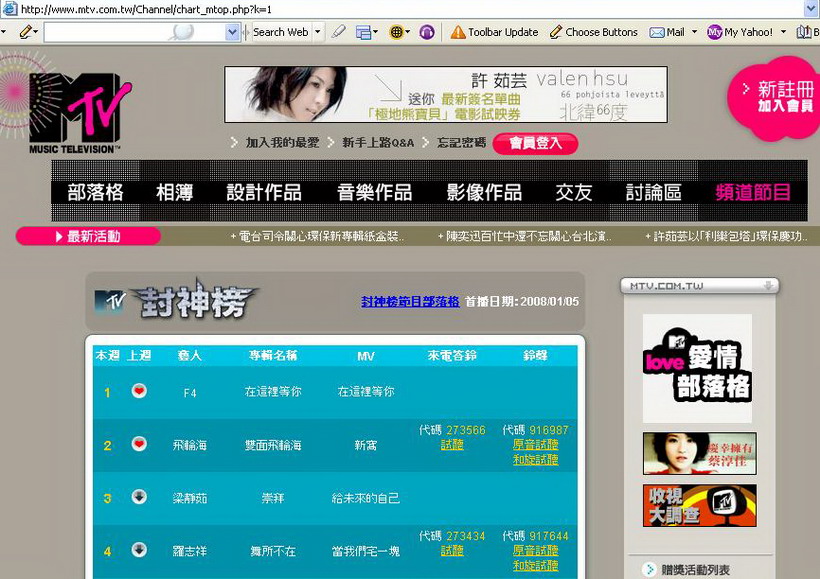Open the 交友 navigation tab

click(574, 192)
